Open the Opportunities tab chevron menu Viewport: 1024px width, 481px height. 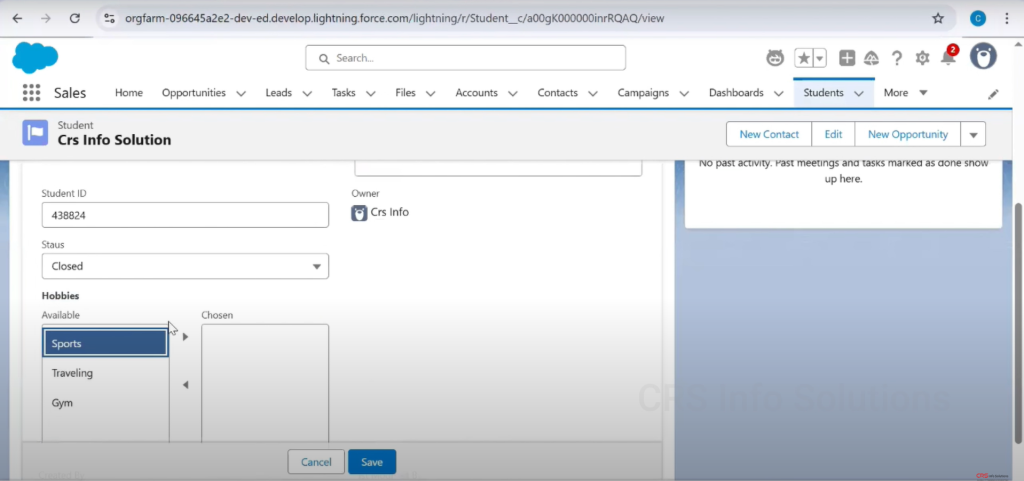pyautogui.click(x=241, y=93)
